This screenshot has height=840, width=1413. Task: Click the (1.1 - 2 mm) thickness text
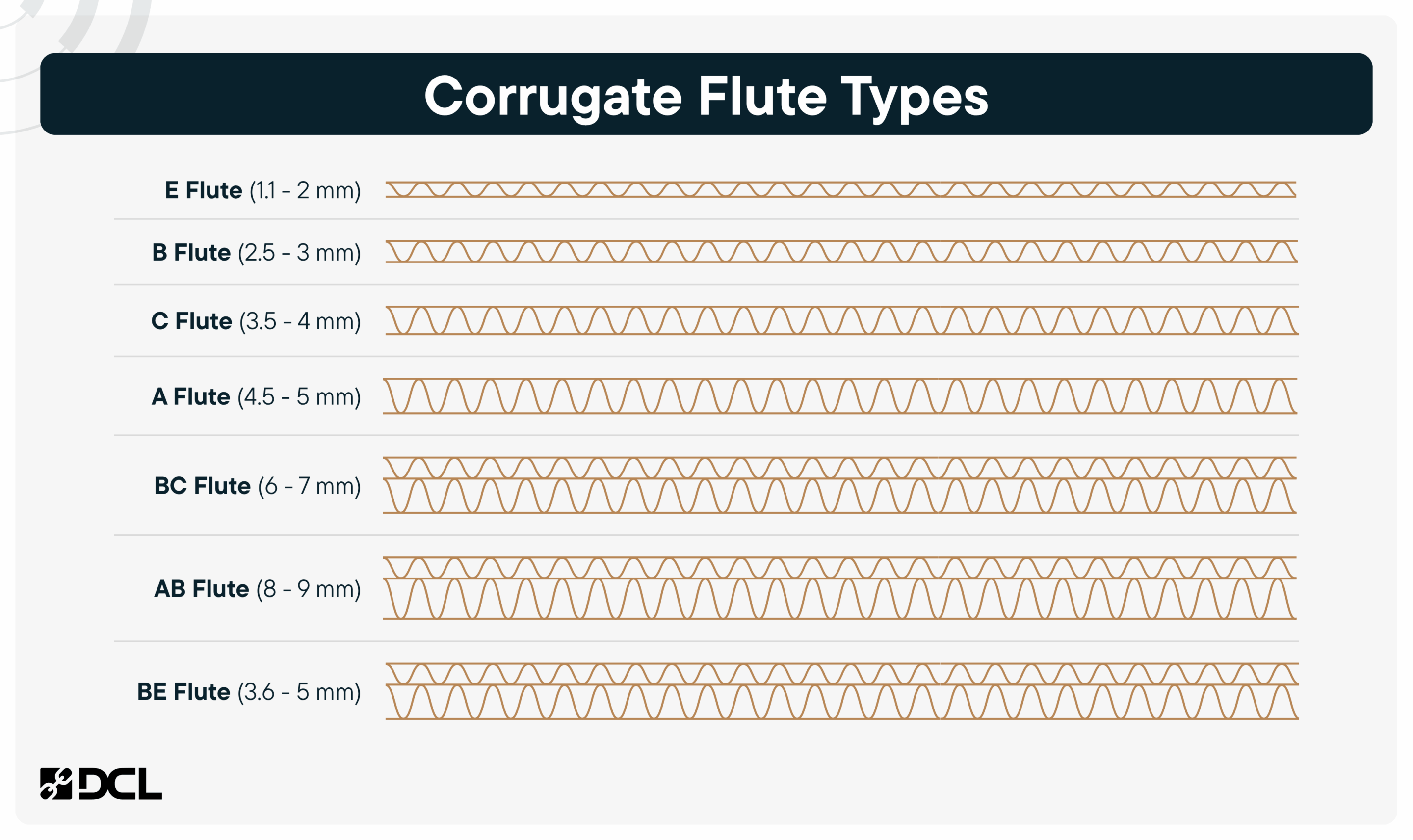tap(306, 191)
